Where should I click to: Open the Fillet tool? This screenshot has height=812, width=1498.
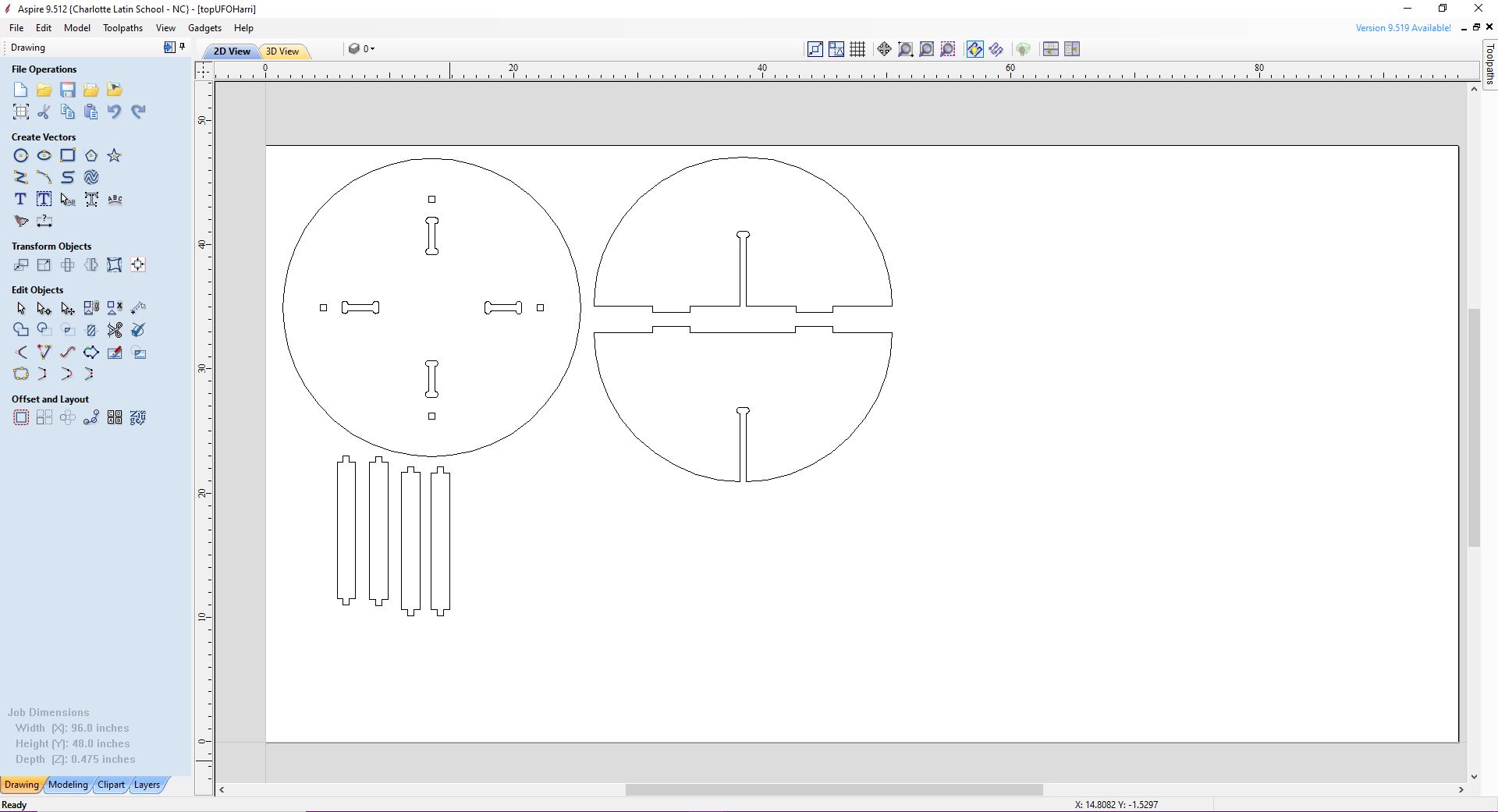point(21,352)
